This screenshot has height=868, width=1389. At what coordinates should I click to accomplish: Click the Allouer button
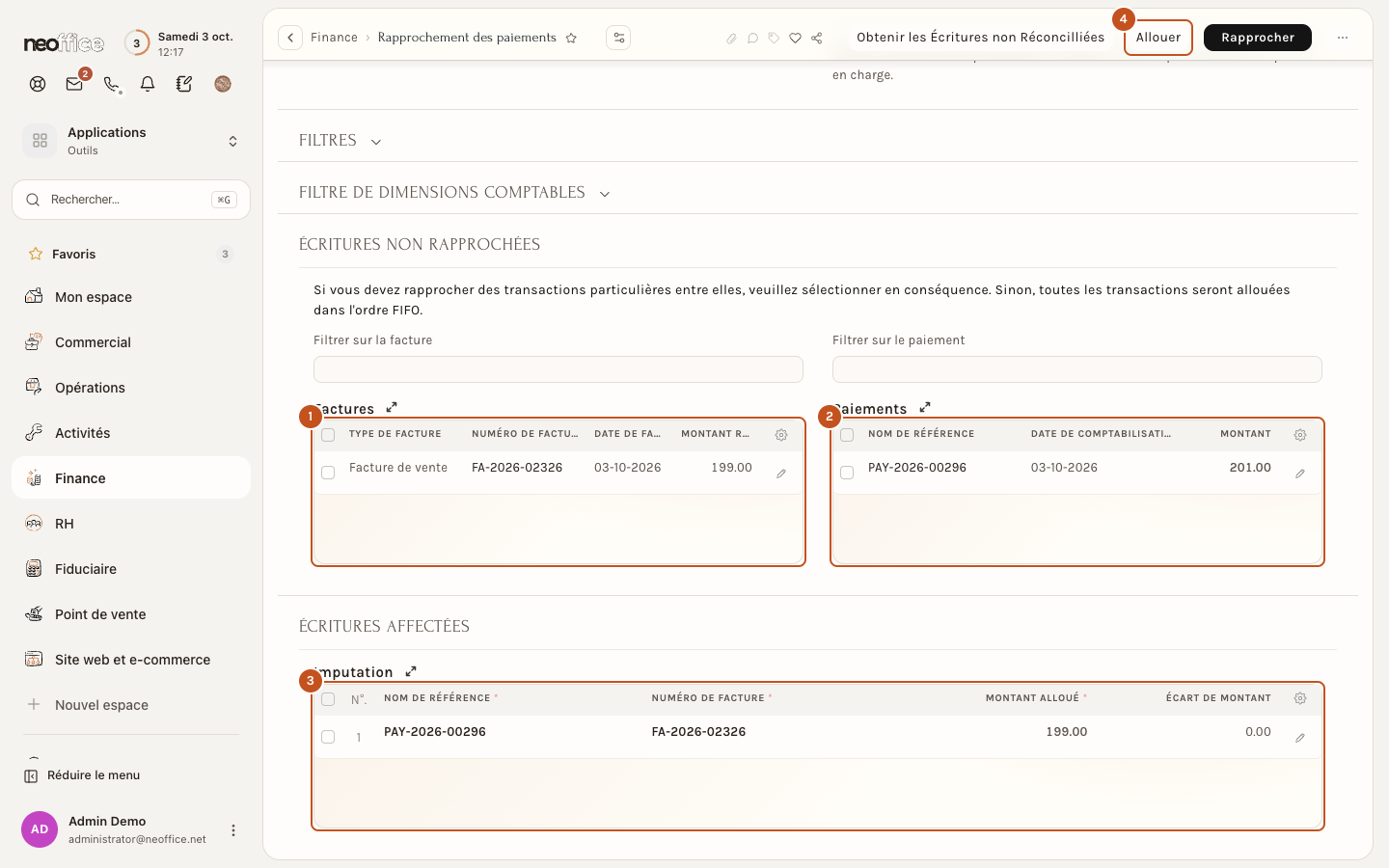pos(1158,38)
